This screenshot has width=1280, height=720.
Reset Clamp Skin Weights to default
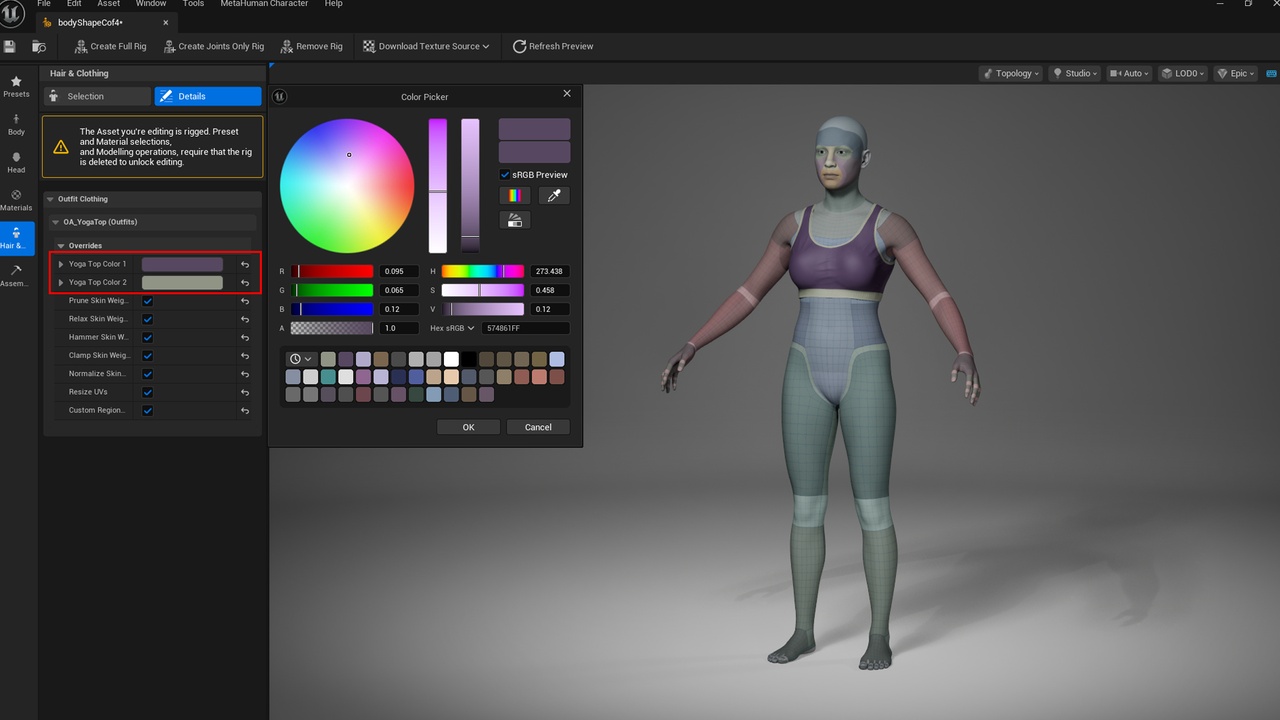(x=245, y=356)
